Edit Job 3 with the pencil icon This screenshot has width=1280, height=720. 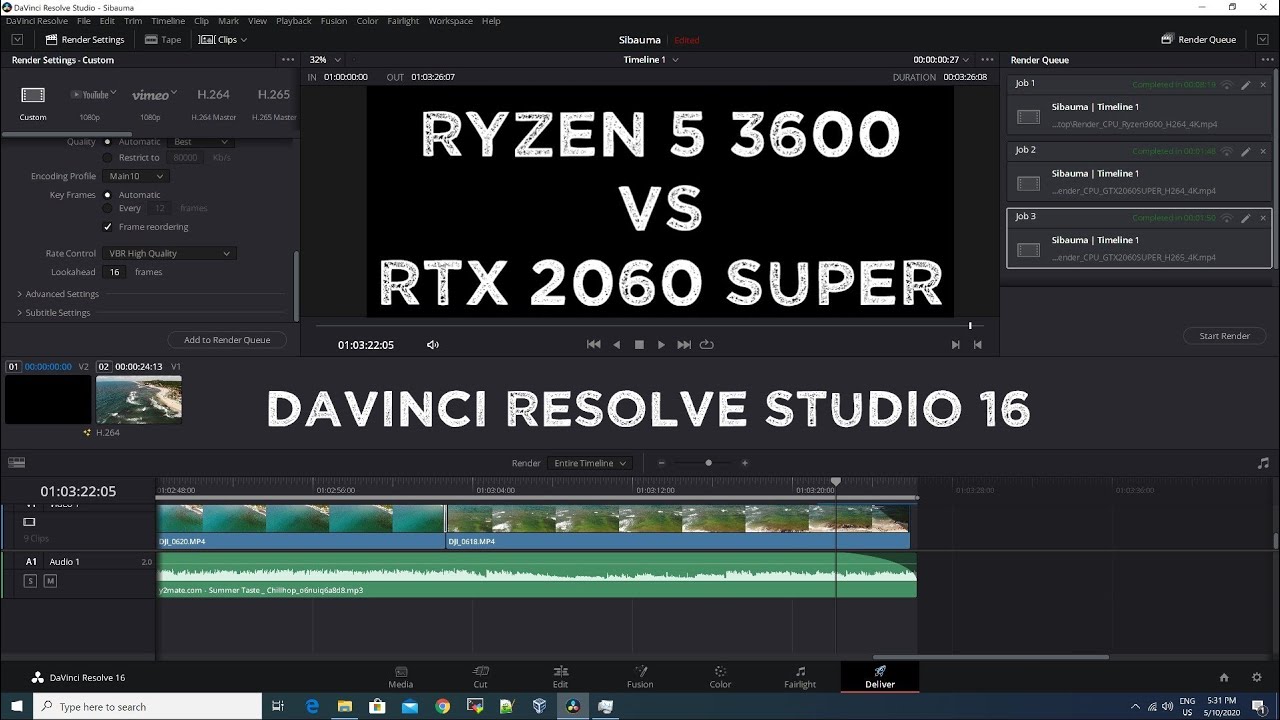(x=1246, y=218)
